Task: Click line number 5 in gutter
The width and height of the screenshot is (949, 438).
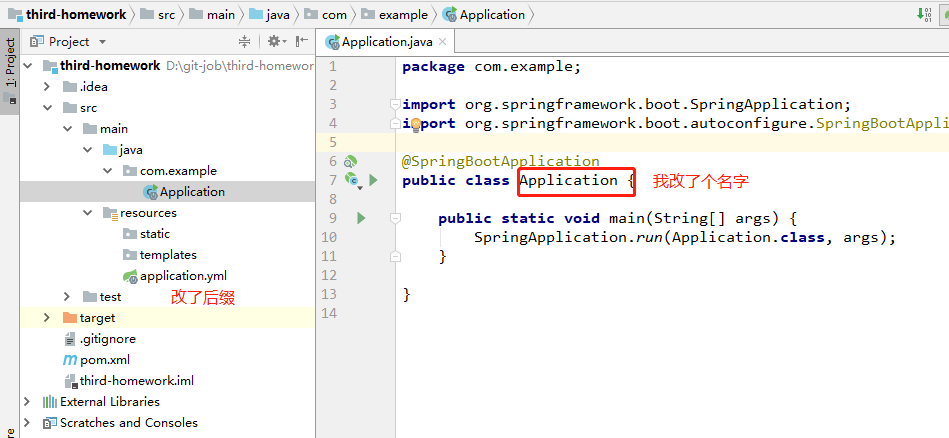Action: [x=331, y=143]
